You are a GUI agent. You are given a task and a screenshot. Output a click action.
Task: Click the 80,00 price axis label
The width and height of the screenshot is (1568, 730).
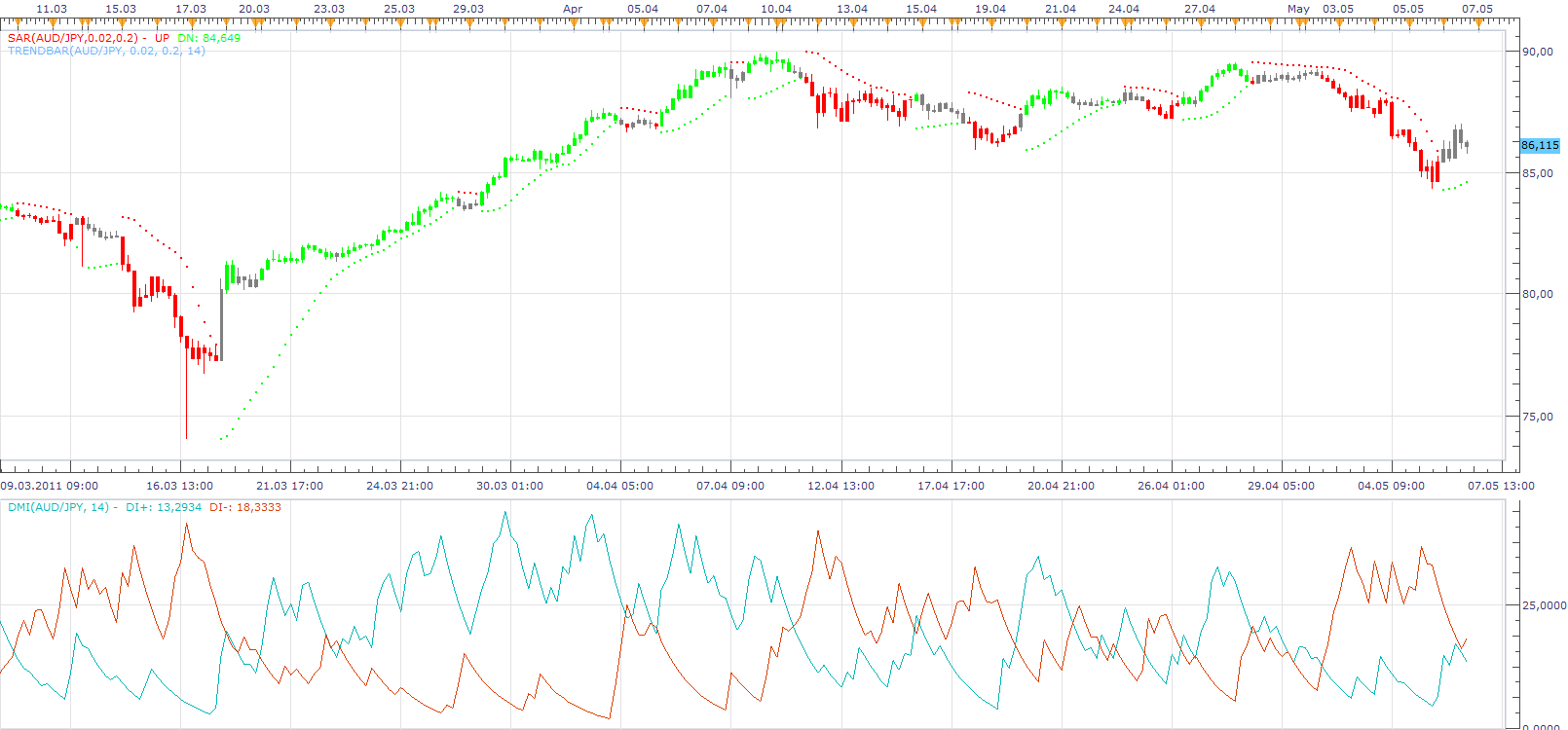1538,294
